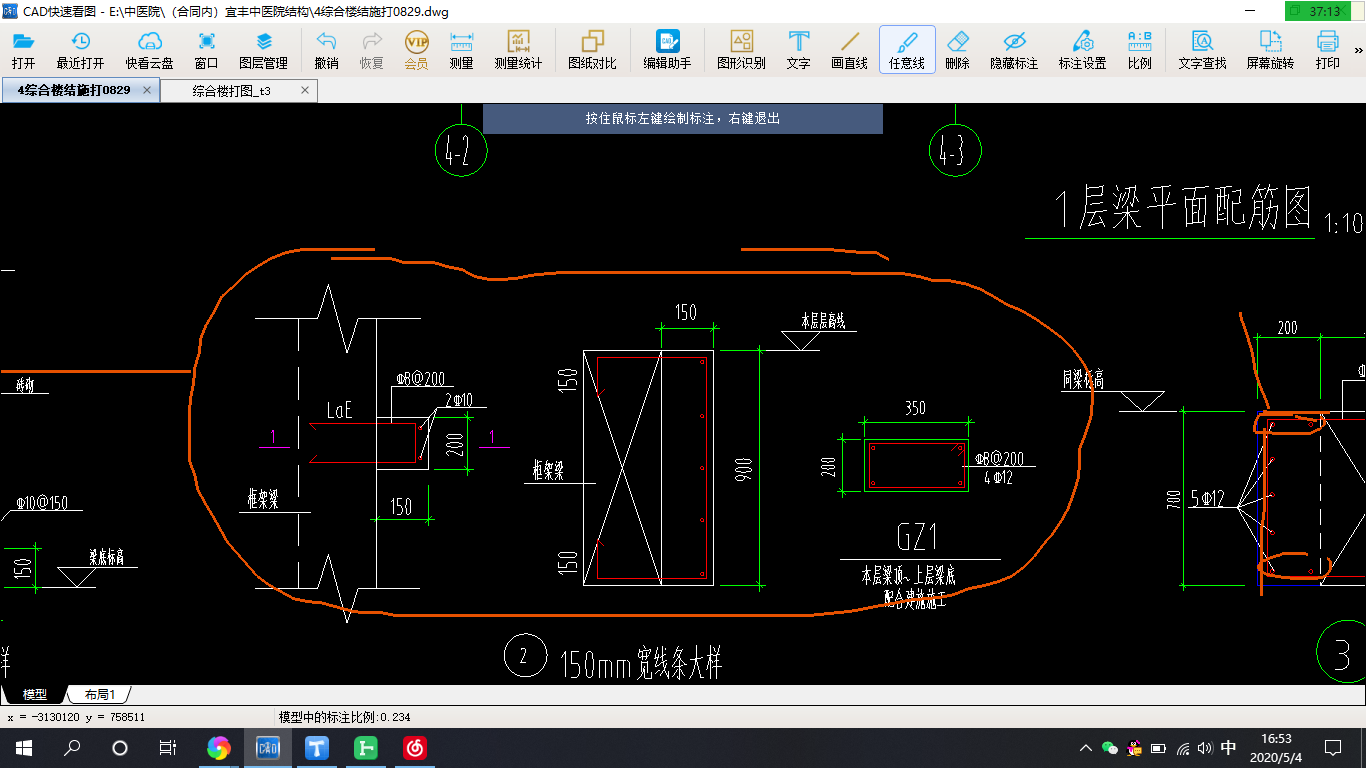Click the 4-3 axis bubble

tap(953, 151)
